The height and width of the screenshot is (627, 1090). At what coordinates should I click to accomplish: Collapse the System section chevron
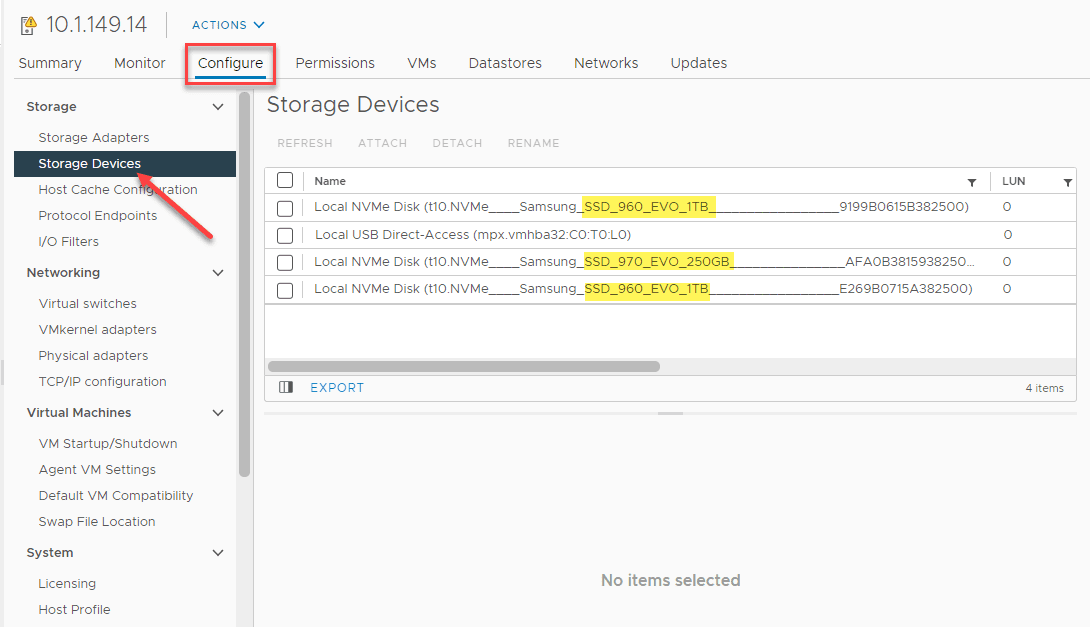(x=218, y=553)
